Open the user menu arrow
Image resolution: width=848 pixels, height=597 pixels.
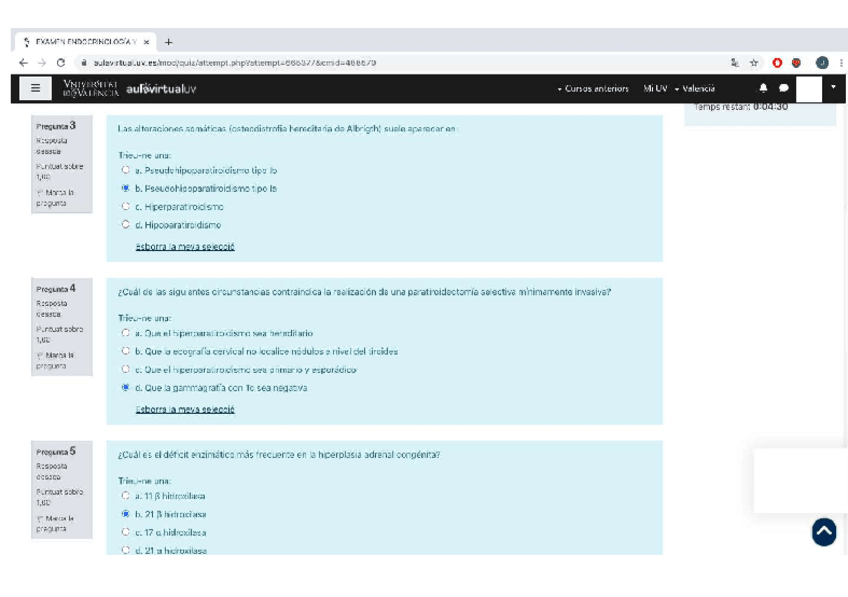click(x=833, y=87)
